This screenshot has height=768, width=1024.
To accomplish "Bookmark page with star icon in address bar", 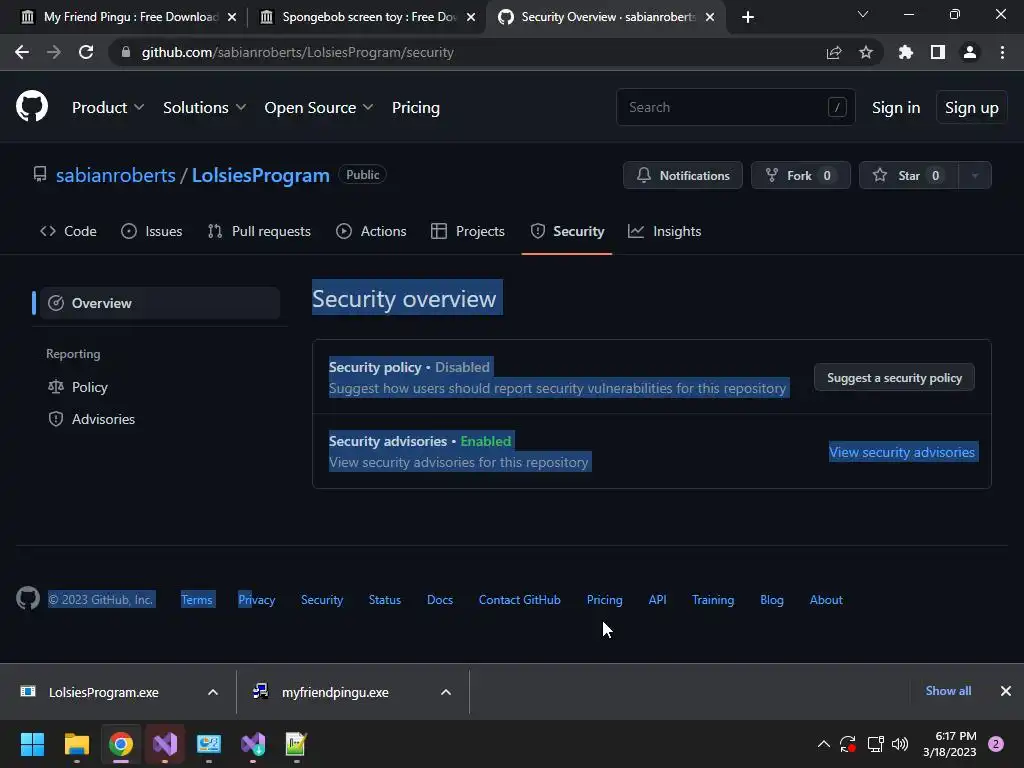I will pyautogui.click(x=866, y=52).
